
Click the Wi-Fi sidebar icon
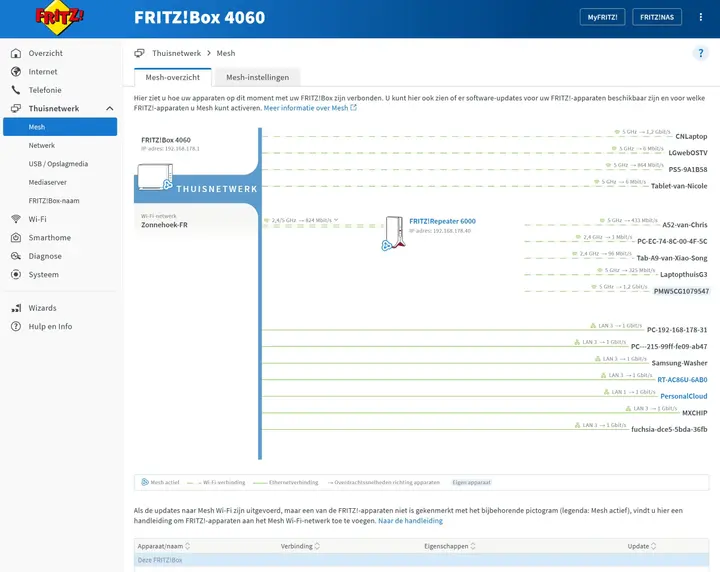coord(16,219)
